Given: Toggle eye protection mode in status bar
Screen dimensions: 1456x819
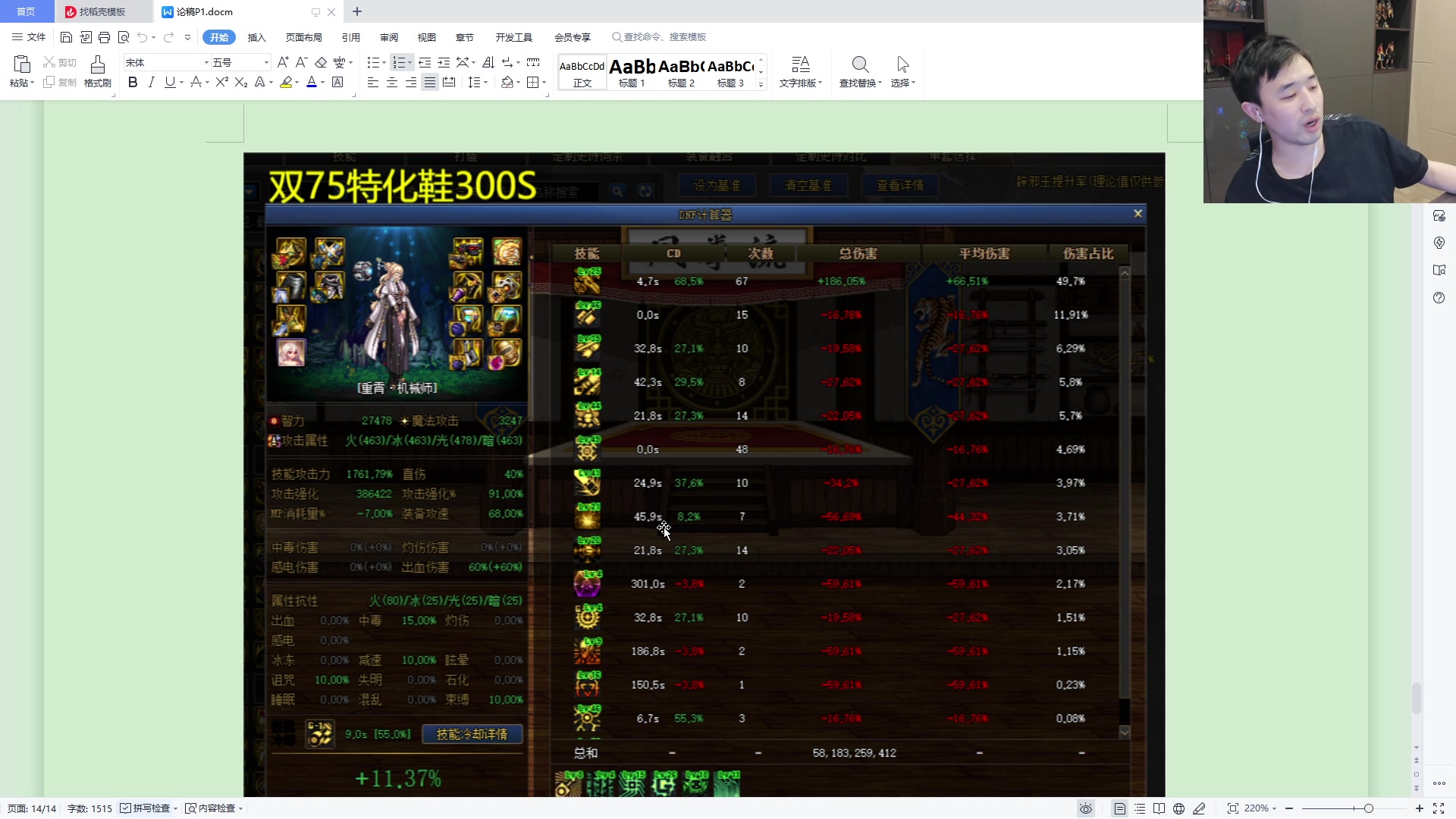Looking at the screenshot, I should pyautogui.click(x=1086, y=808).
